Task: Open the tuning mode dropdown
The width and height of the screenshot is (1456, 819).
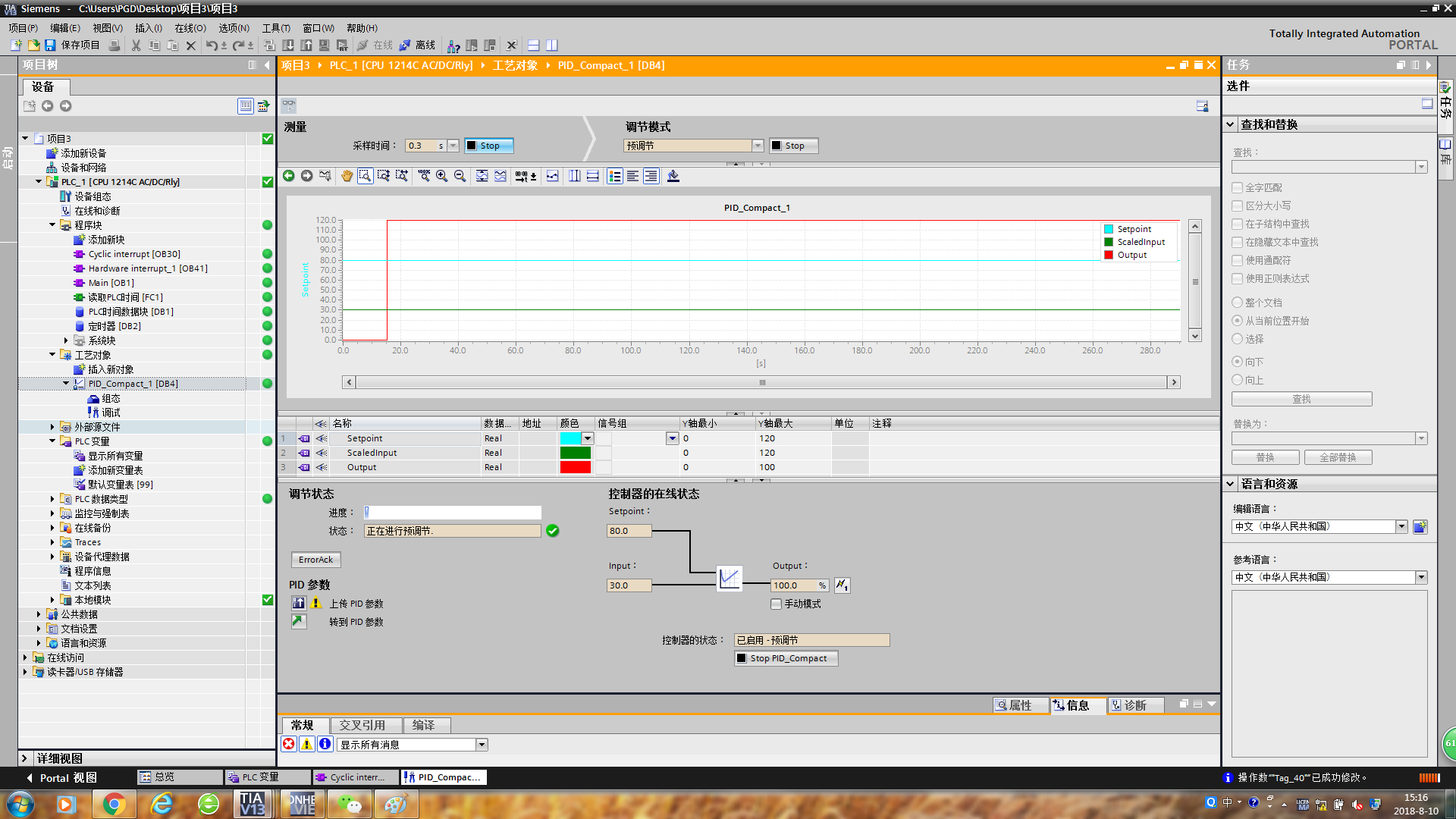Action: (x=757, y=146)
